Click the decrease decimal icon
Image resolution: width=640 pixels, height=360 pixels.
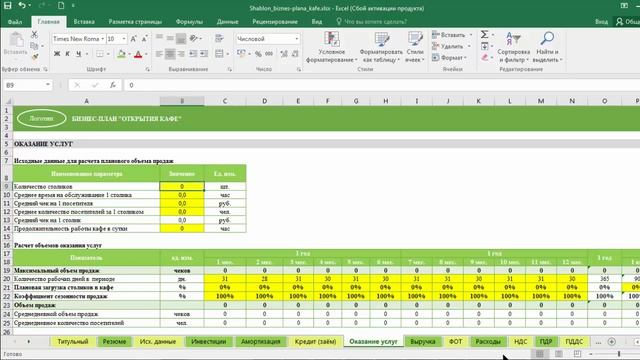click(295, 54)
